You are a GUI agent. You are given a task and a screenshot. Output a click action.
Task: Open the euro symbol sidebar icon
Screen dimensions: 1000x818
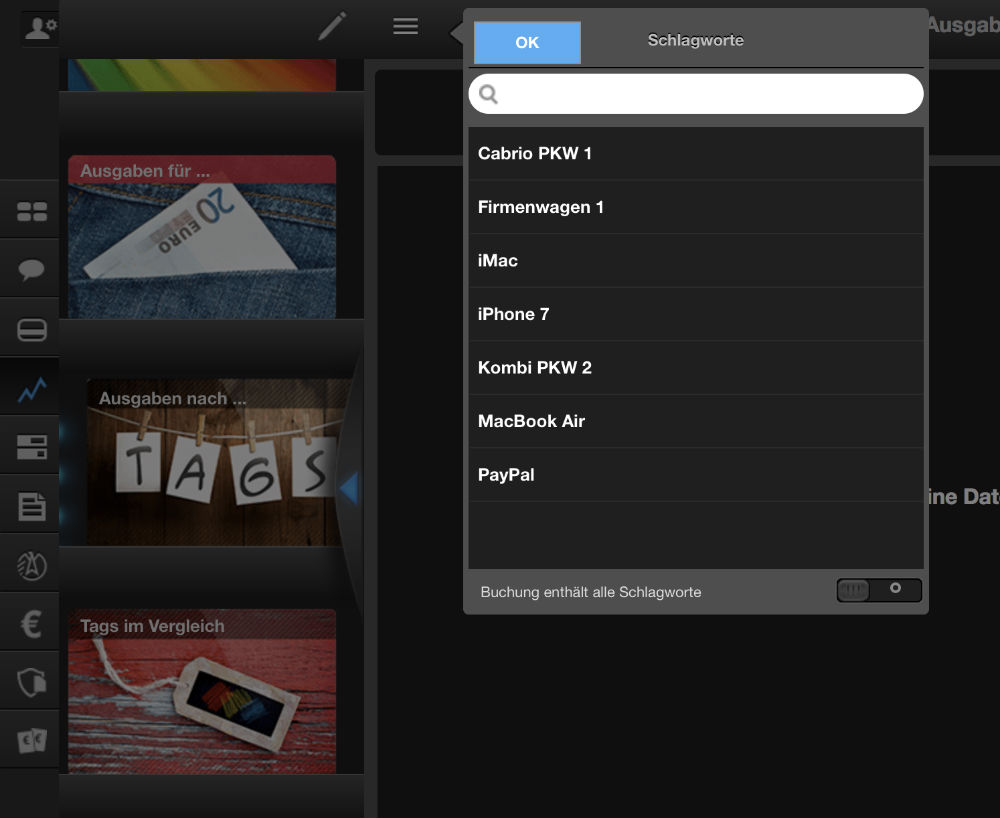coord(31,624)
